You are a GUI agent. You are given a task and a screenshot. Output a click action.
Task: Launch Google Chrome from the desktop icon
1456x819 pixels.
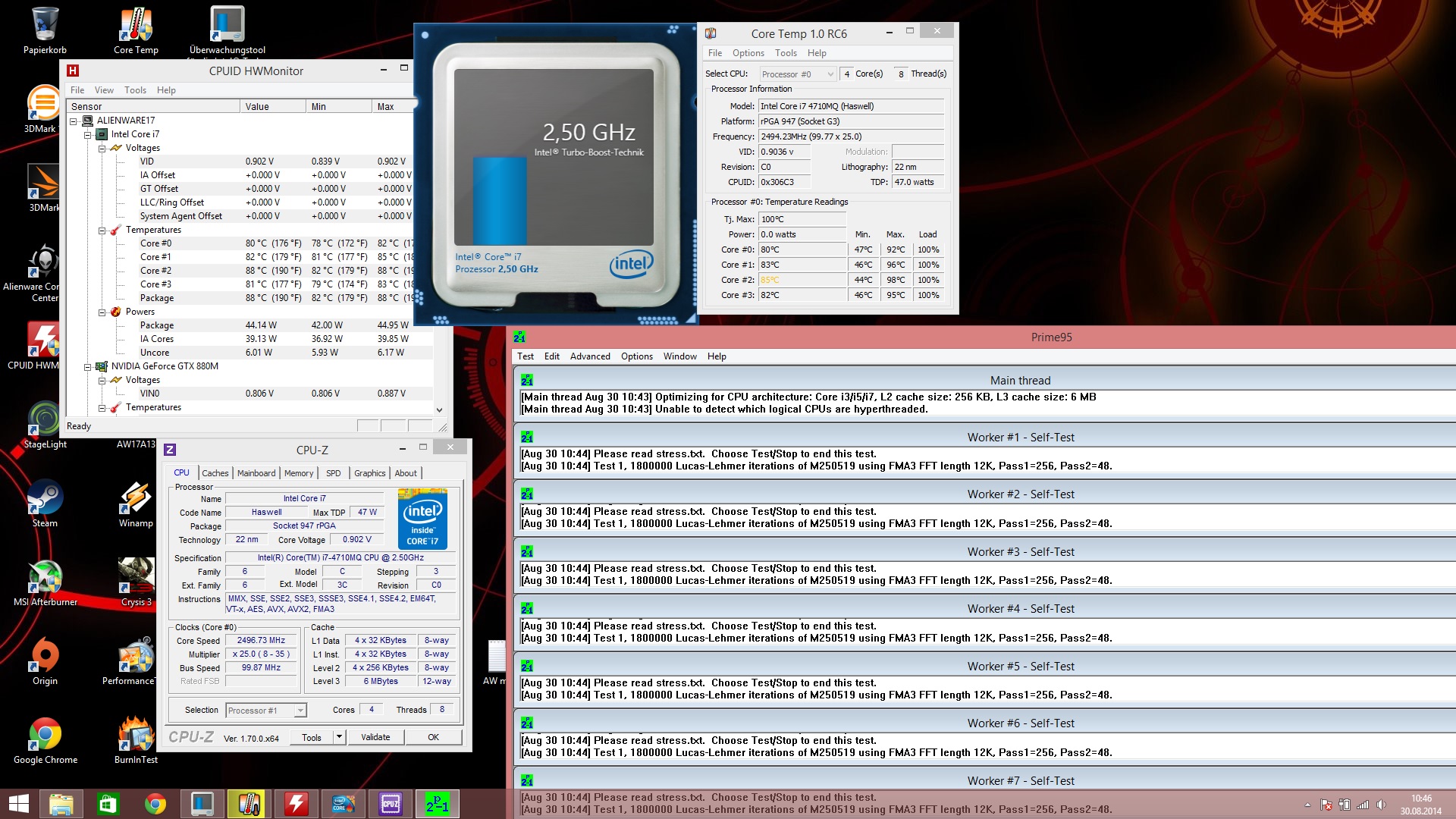point(45,740)
